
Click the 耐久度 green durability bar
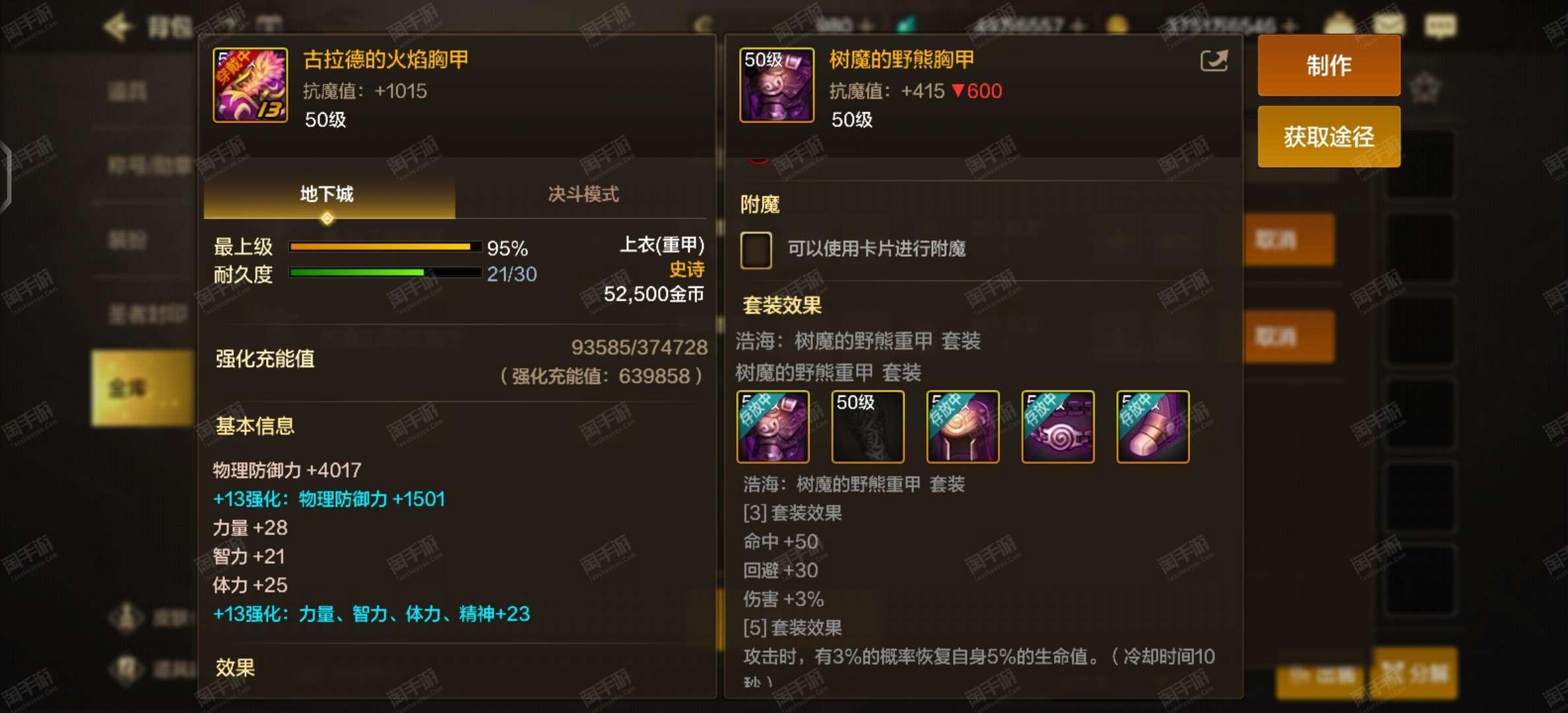tap(385, 273)
